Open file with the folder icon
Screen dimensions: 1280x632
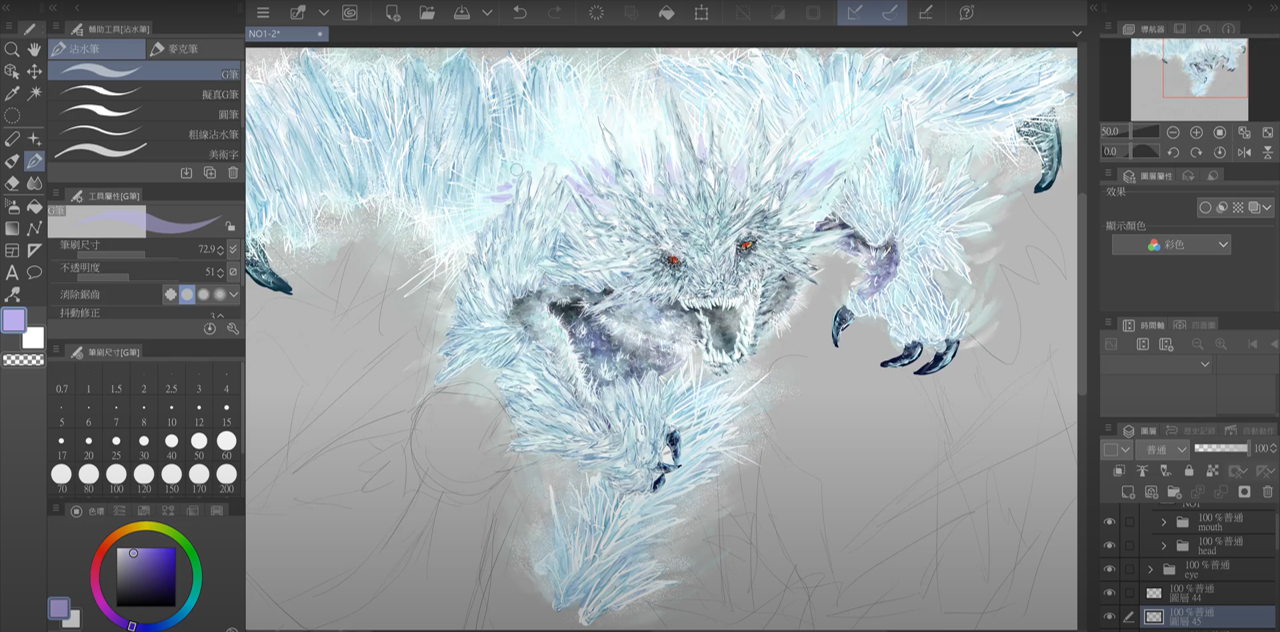click(427, 13)
